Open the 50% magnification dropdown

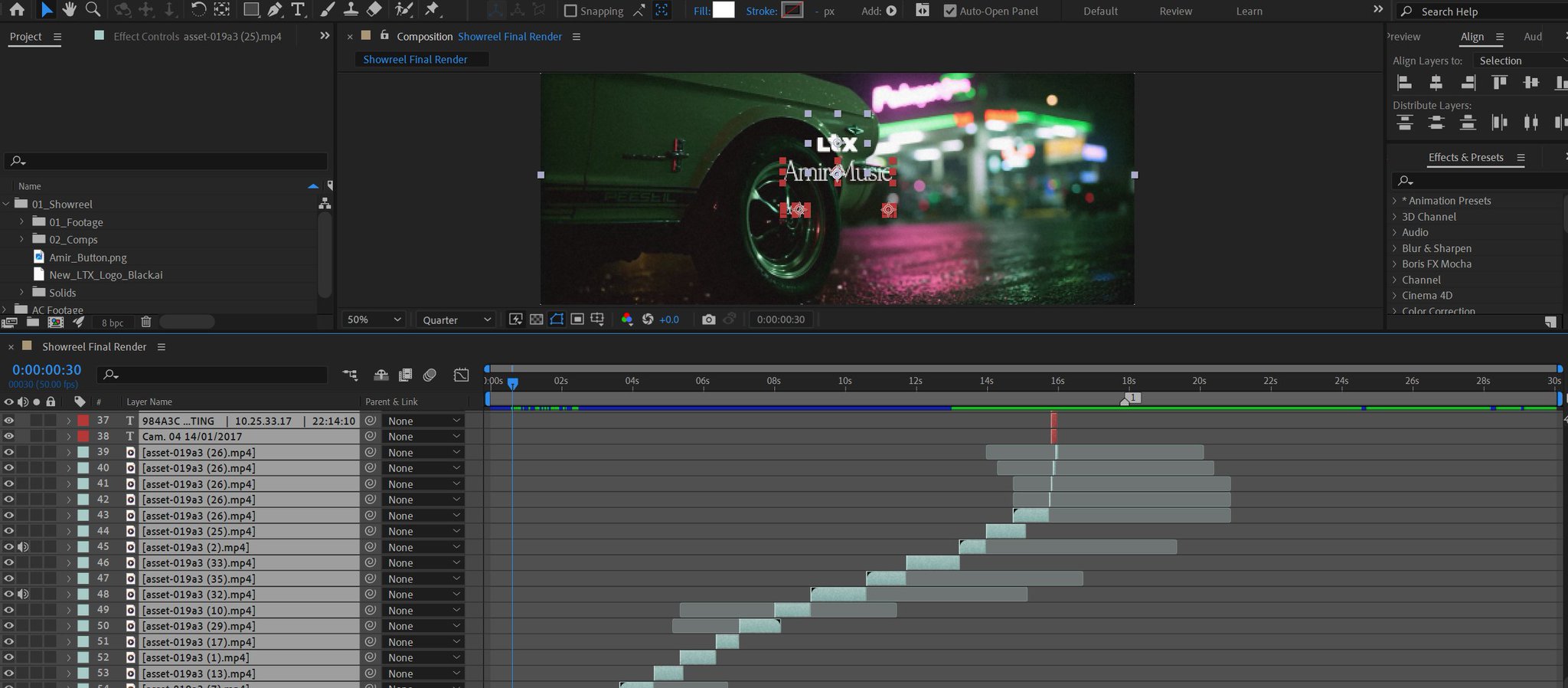pyautogui.click(x=374, y=319)
